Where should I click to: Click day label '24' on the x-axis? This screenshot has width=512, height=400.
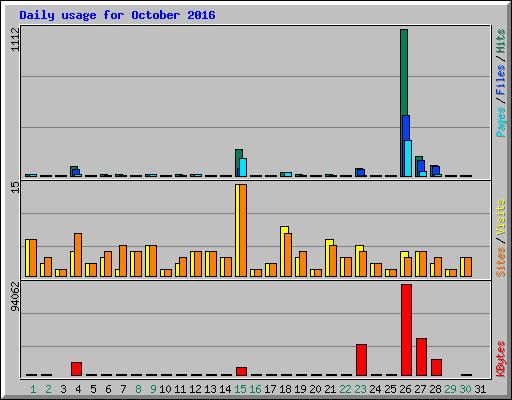375,389
